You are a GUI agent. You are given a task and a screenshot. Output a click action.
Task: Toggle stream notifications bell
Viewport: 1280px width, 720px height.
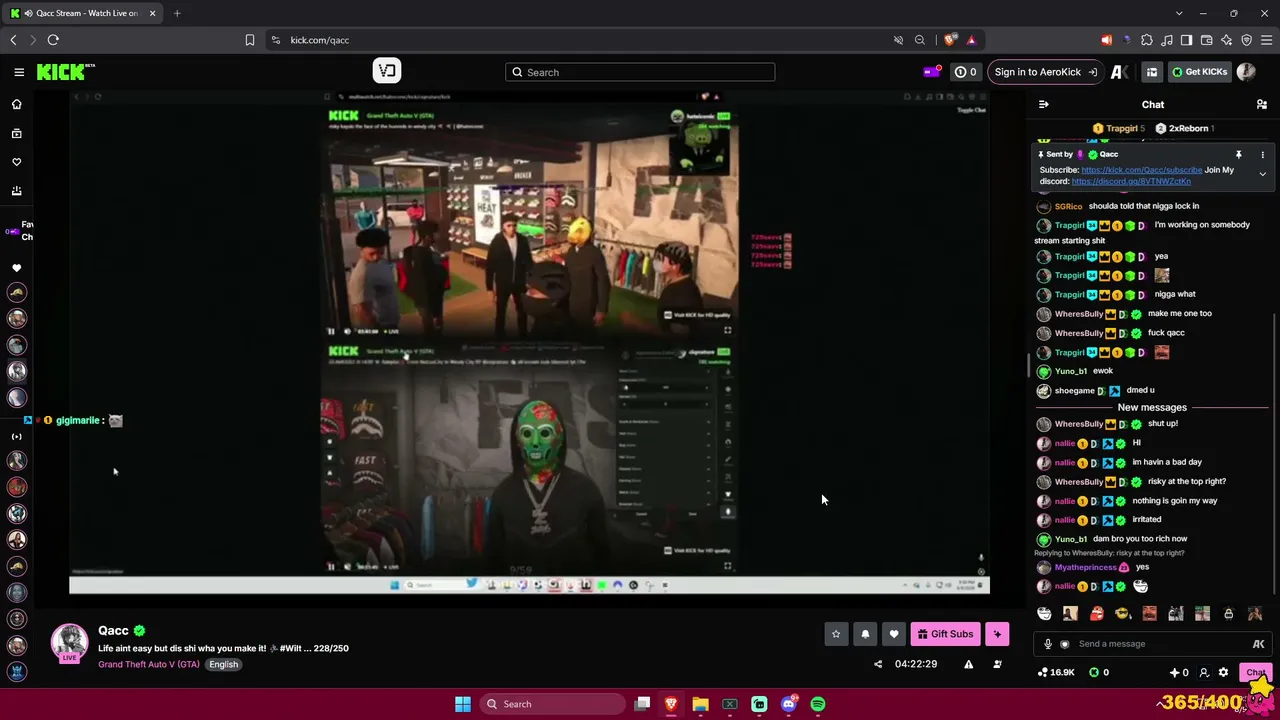point(865,634)
